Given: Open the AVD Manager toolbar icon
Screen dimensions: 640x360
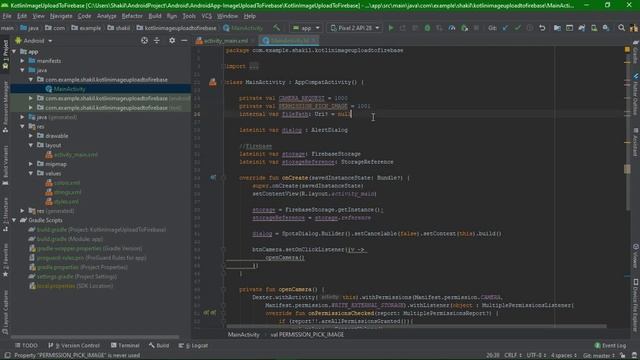Looking at the screenshot, I should pos(594,28).
